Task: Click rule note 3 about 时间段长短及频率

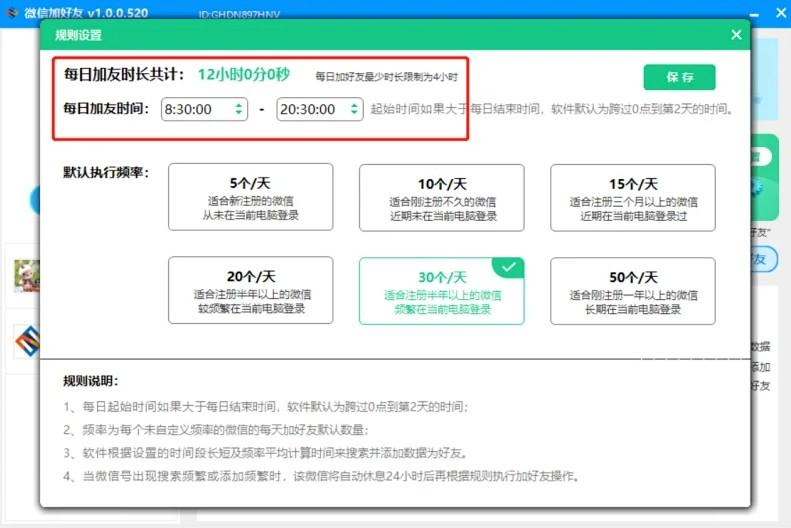Action: pyautogui.click(x=265, y=453)
